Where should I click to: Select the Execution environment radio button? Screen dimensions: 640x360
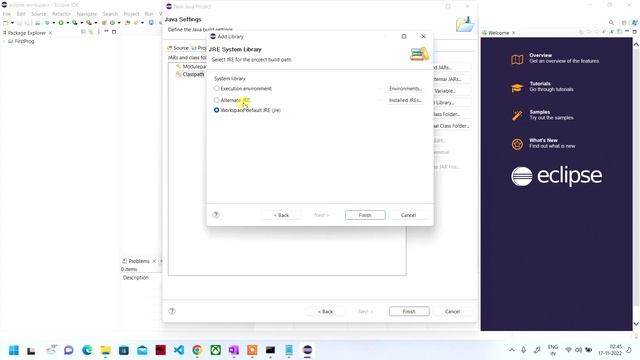(216, 88)
